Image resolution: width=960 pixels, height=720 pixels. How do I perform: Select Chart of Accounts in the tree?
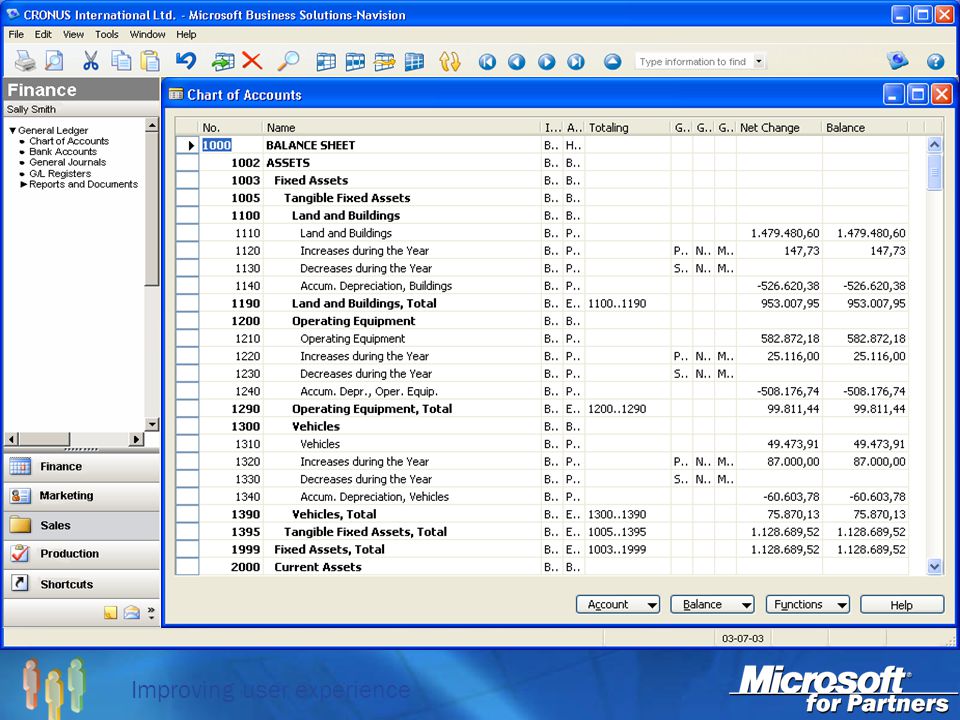pyautogui.click(x=69, y=141)
